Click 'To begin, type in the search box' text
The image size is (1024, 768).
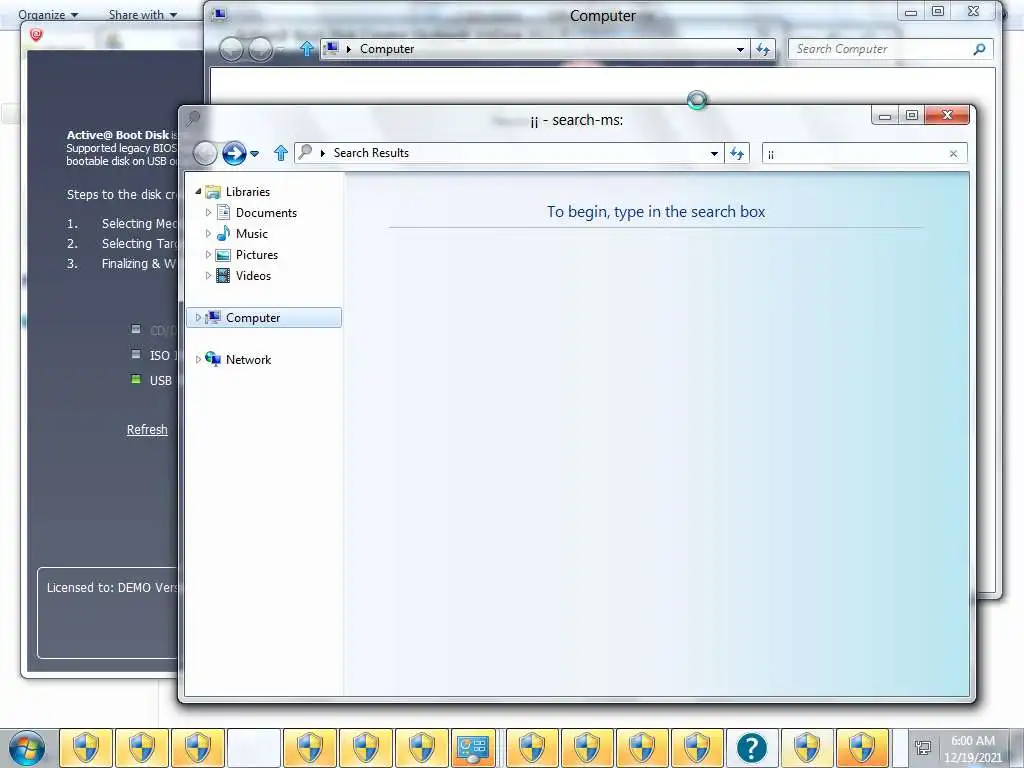click(x=656, y=212)
